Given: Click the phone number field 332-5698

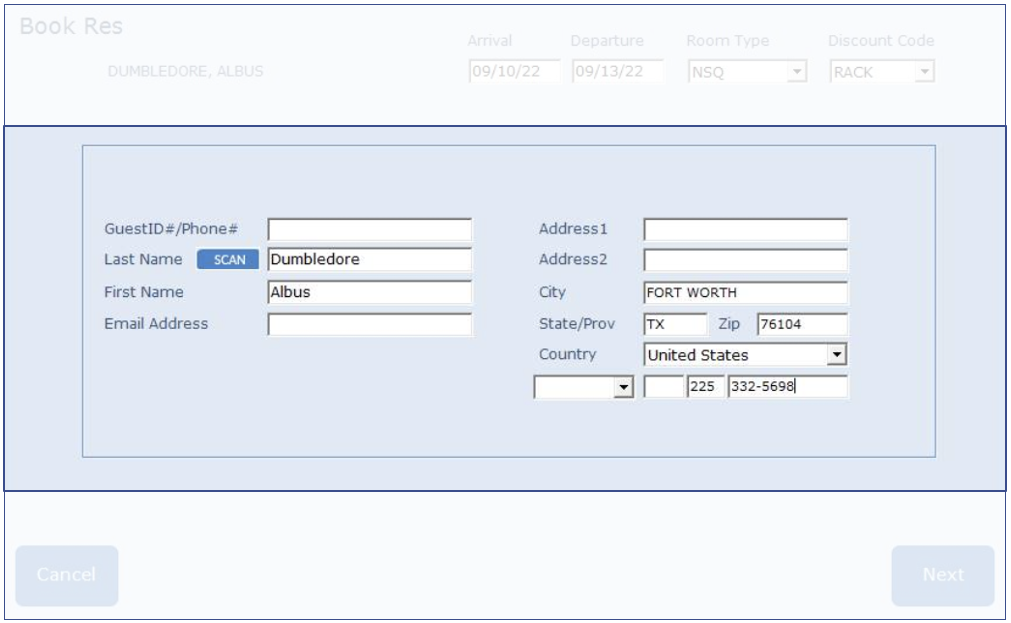Looking at the screenshot, I should 787,387.
